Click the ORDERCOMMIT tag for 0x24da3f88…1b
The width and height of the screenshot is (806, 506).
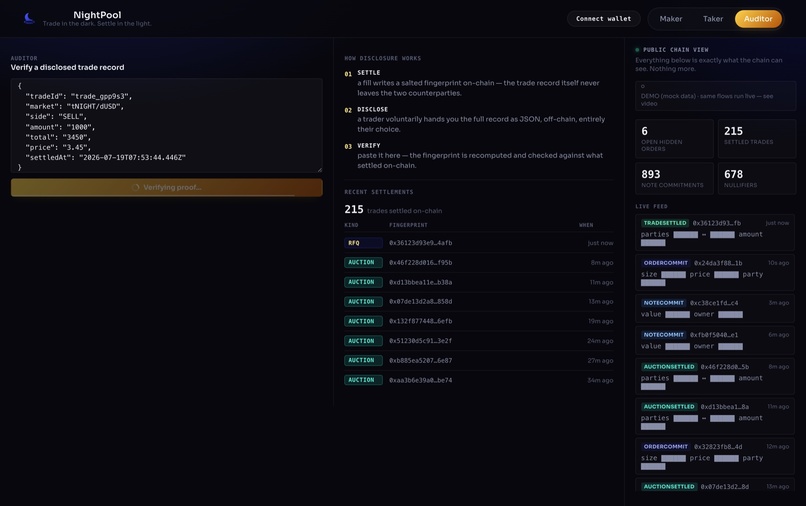pyautogui.click(x=665, y=263)
